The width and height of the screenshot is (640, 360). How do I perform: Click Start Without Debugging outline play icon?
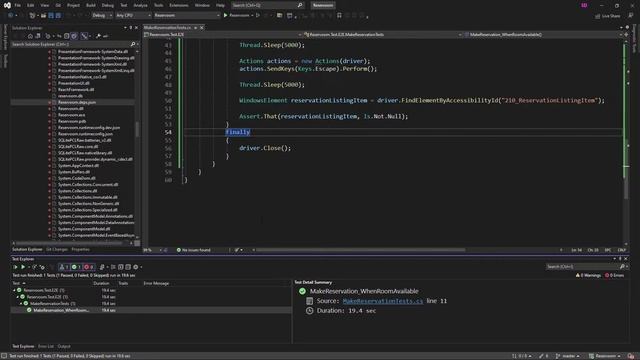[x=258, y=15]
